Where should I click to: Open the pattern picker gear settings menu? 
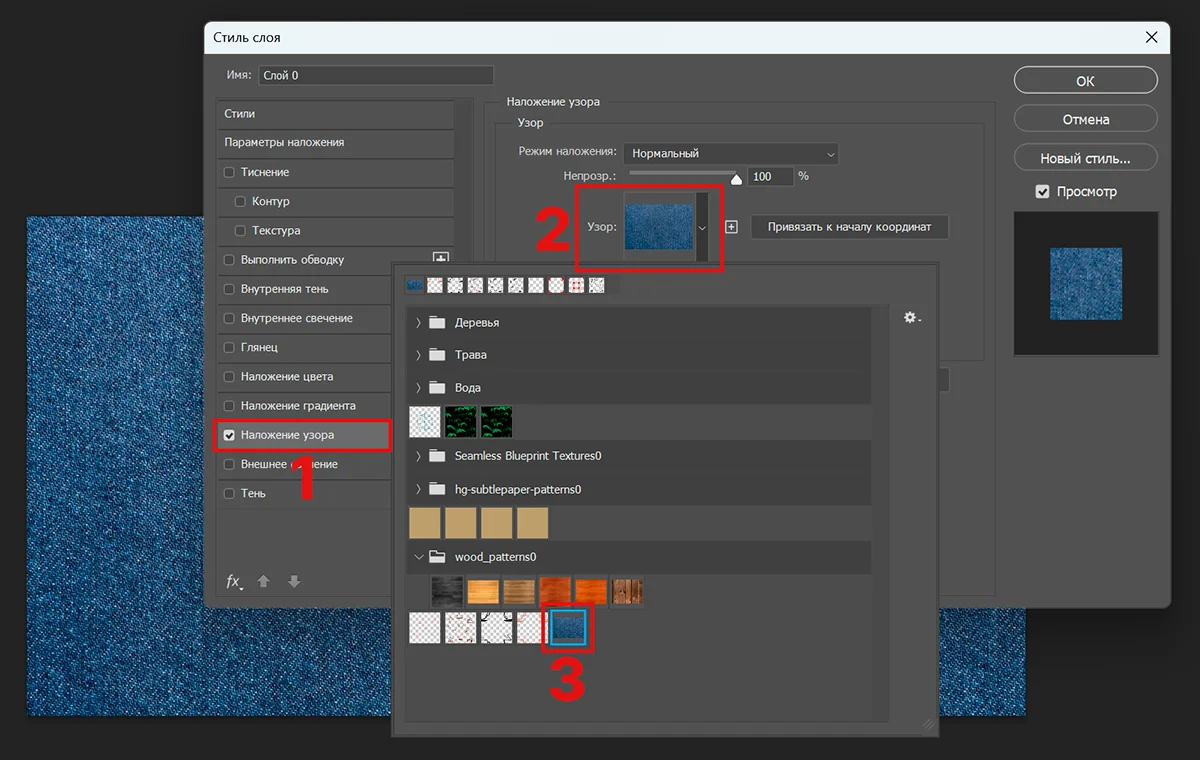912,318
